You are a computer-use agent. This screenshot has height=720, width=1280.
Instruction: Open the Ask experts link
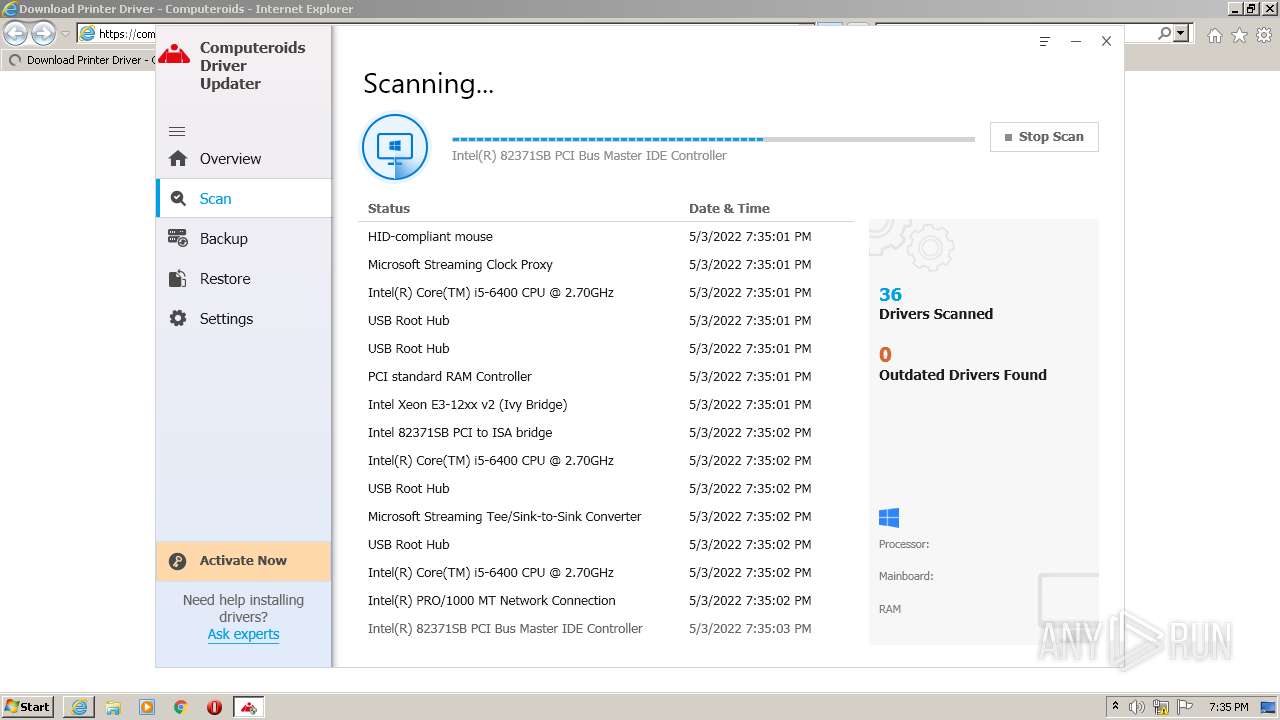243,634
